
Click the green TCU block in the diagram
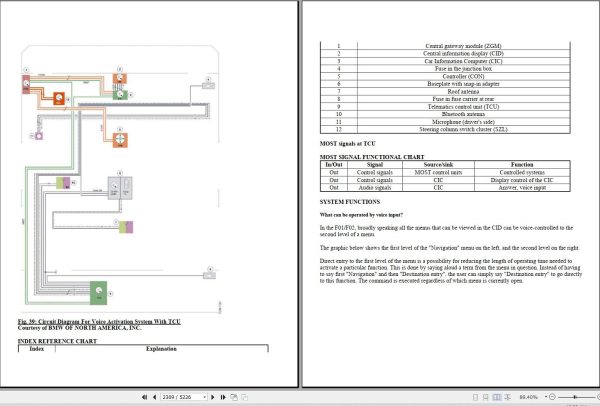tap(98, 293)
